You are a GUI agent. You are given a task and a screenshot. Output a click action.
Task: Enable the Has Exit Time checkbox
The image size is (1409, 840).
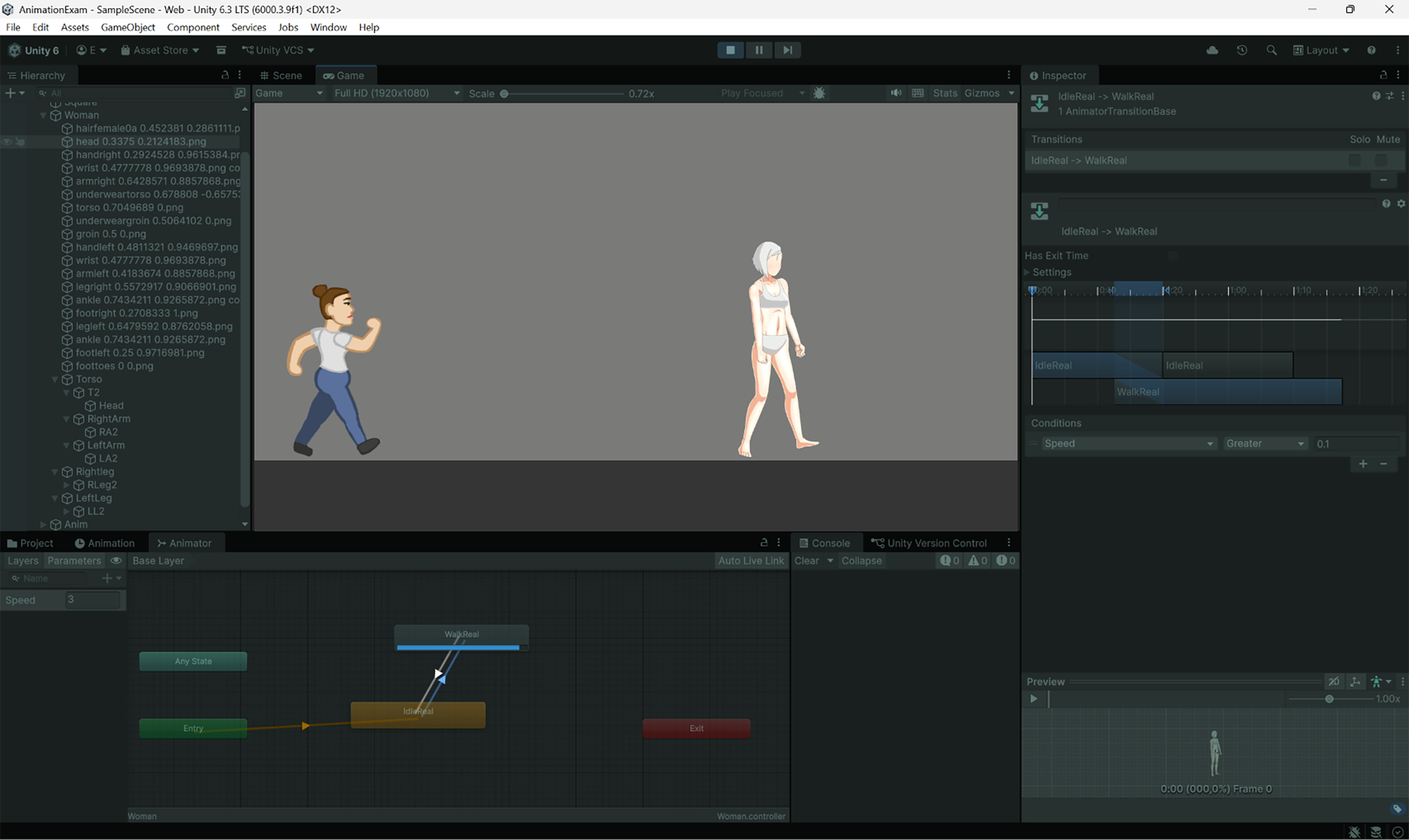(1173, 256)
